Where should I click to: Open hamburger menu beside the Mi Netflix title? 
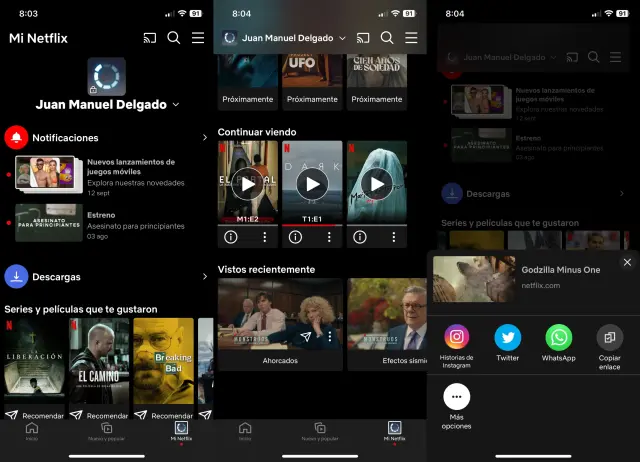(198, 38)
